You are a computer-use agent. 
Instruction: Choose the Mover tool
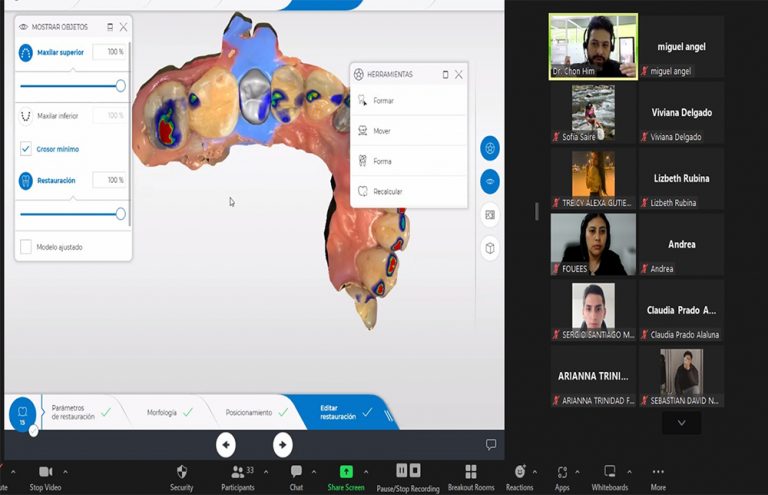pos(382,131)
